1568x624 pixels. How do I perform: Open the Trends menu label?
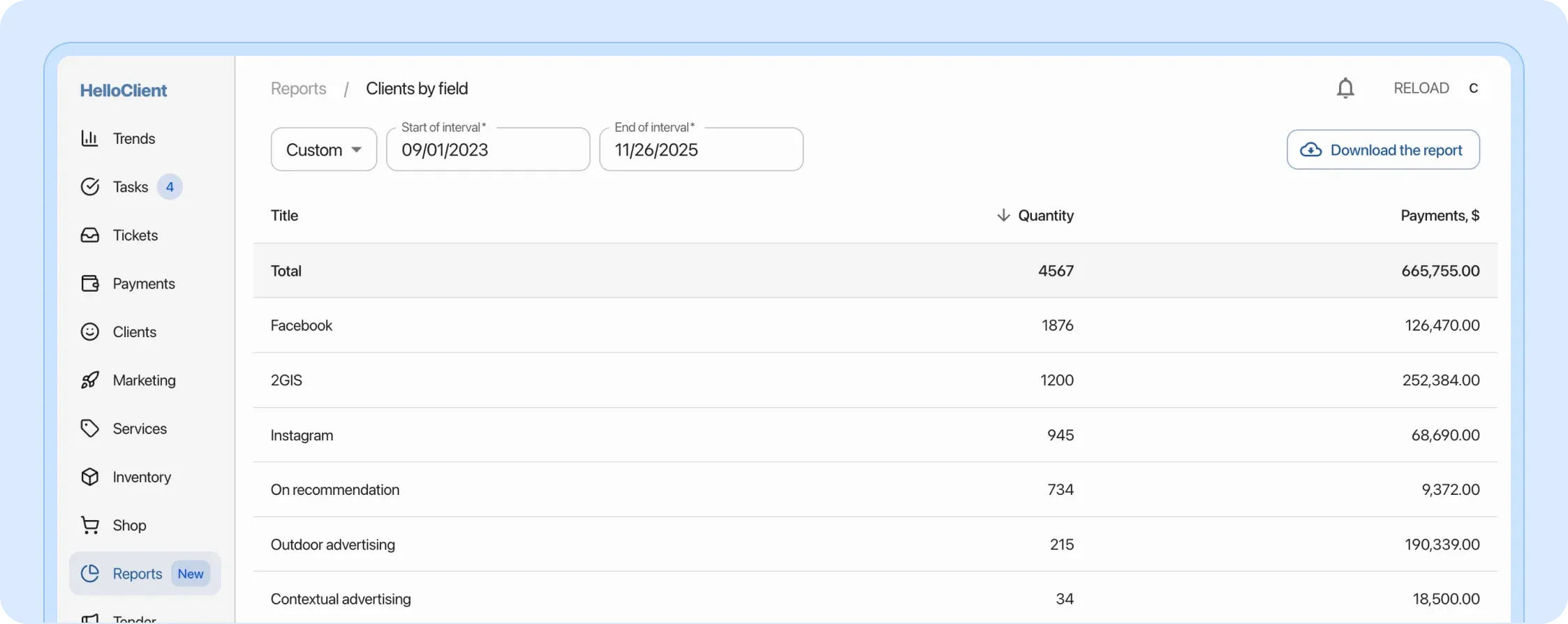pyautogui.click(x=134, y=138)
